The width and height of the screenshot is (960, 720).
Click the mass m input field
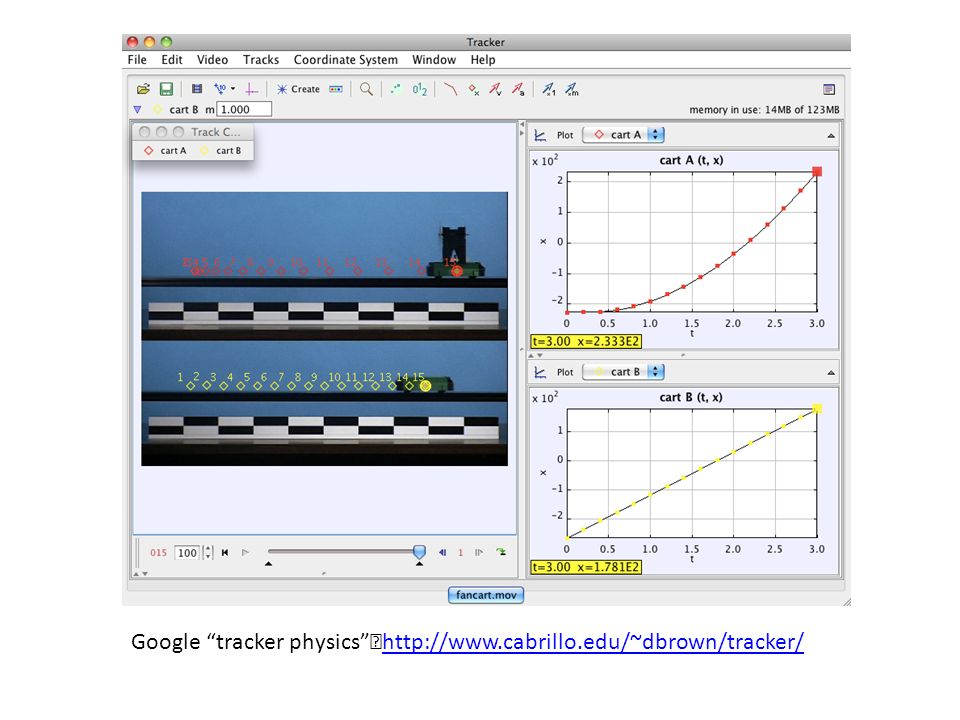(244, 110)
